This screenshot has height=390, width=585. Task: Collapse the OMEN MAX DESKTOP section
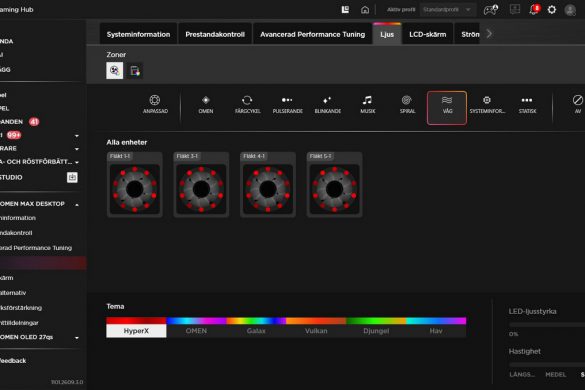(x=76, y=205)
